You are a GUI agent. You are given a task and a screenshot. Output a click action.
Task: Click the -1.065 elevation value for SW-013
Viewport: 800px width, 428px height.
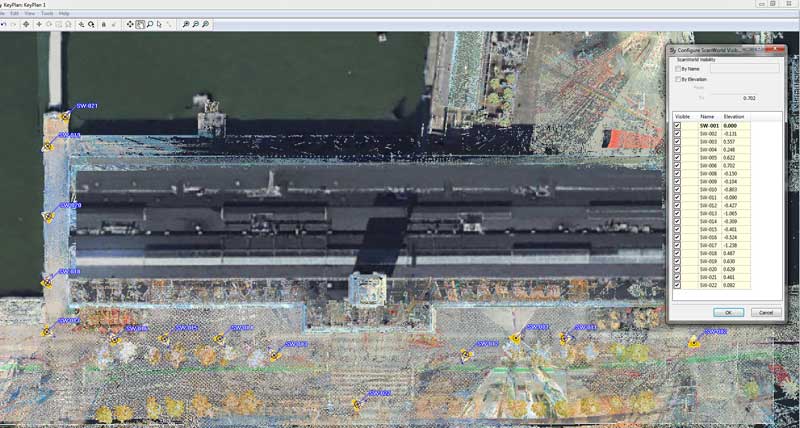[x=730, y=213]
